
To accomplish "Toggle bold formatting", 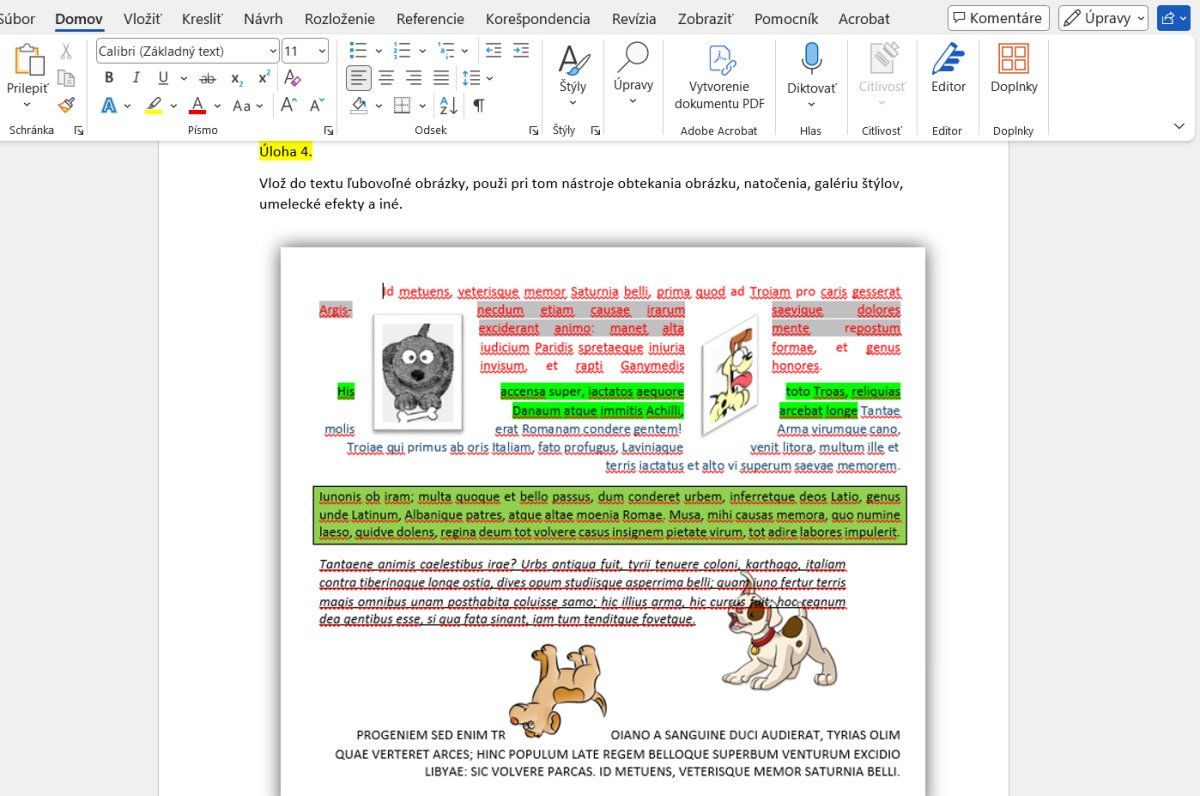I will point(109,78).
